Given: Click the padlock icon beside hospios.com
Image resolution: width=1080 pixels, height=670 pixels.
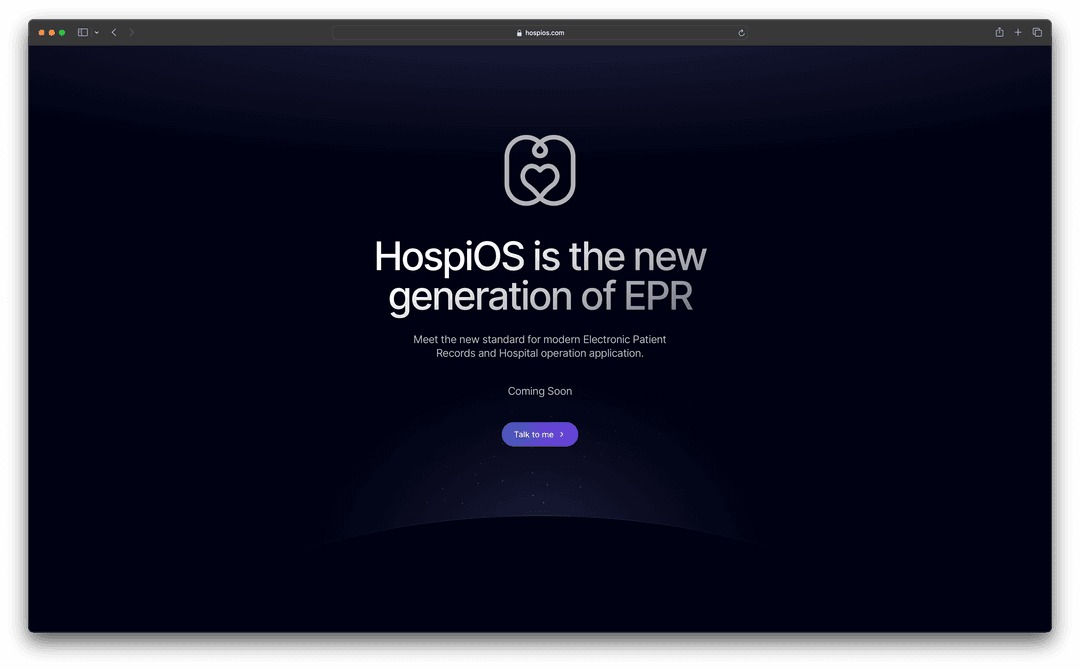Looking at the screenshot, I should (x=519, y=33).
